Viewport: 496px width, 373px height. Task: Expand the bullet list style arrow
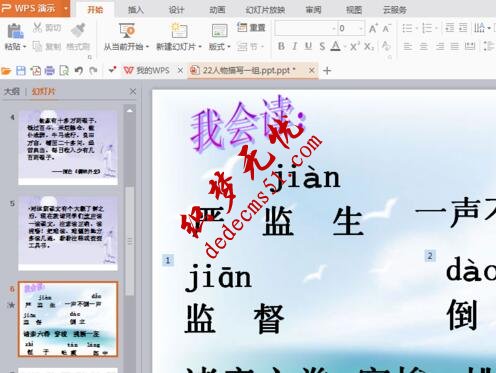[x=417, y=28]
